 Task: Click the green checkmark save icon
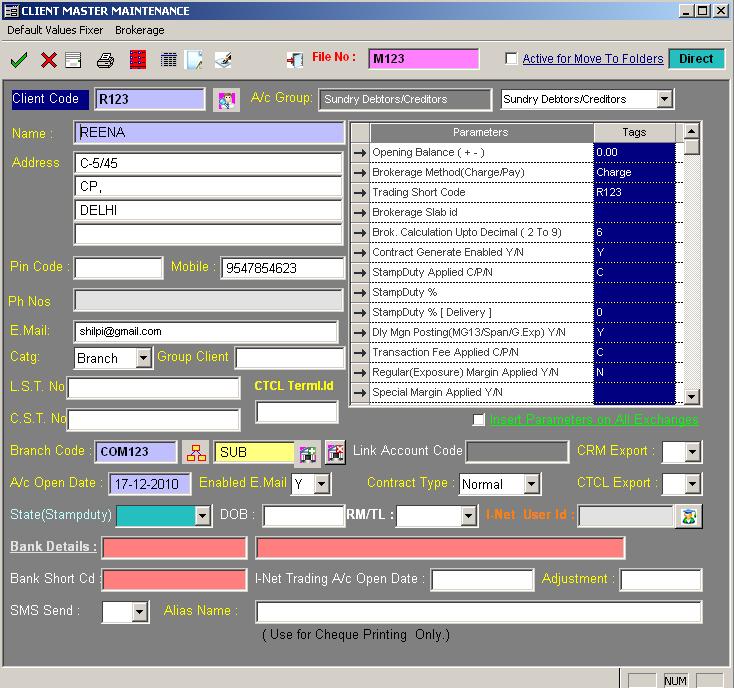point(18,60)
